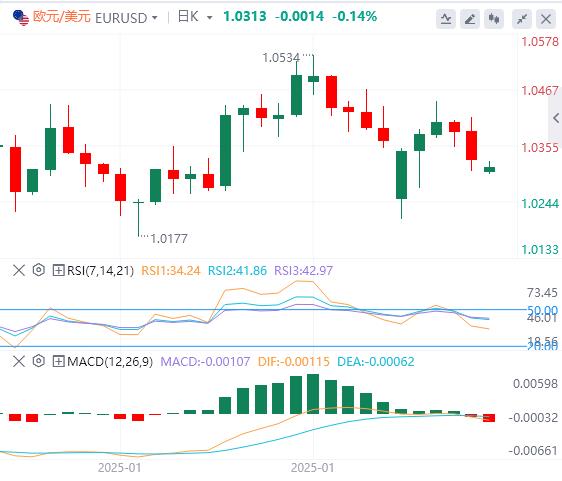Open MACD indicator settings gear

coord(39,361)
